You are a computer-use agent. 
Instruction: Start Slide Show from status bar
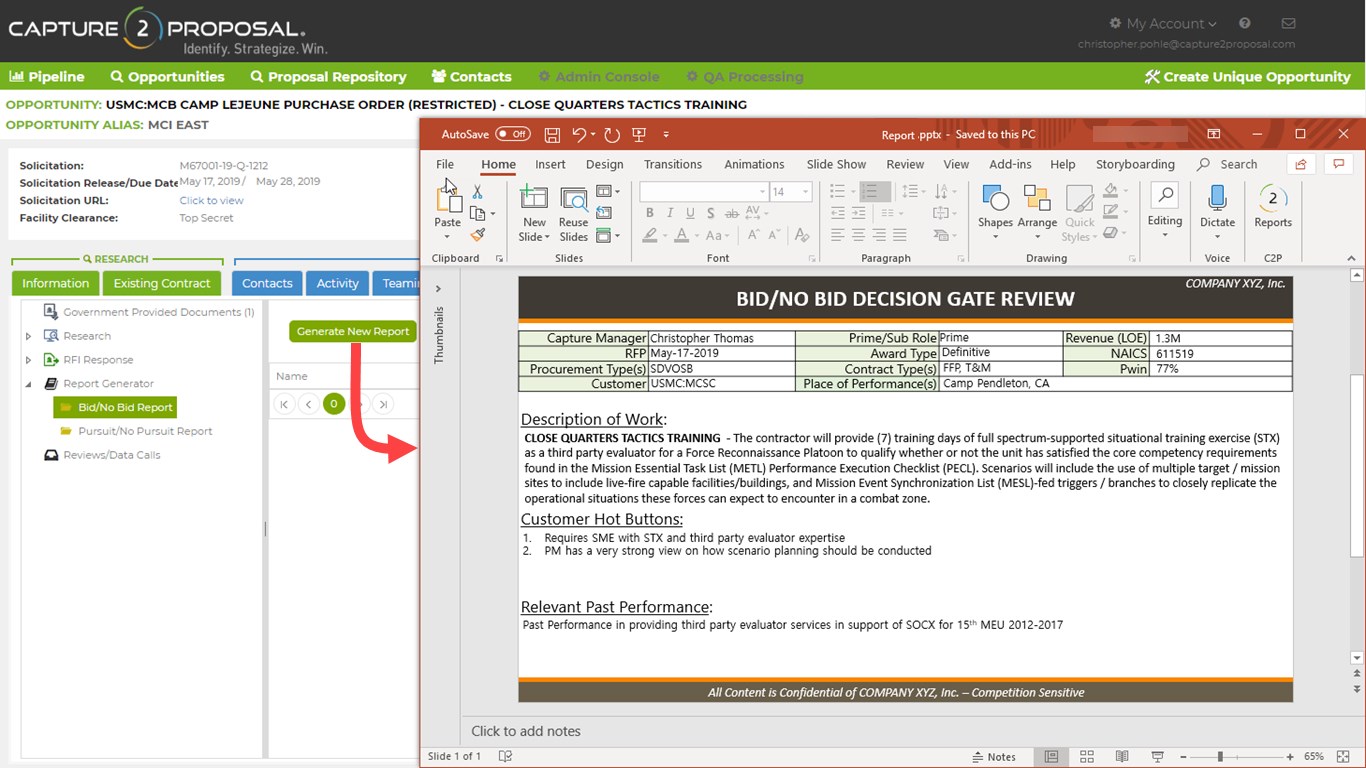[1157, 757]
